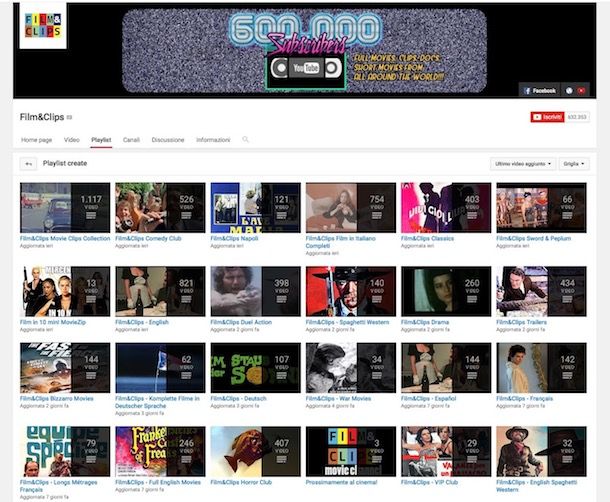Click the Film&Clips Sword & Peplum title
Viewport: 610px width, 502px height.
point(534,238)
